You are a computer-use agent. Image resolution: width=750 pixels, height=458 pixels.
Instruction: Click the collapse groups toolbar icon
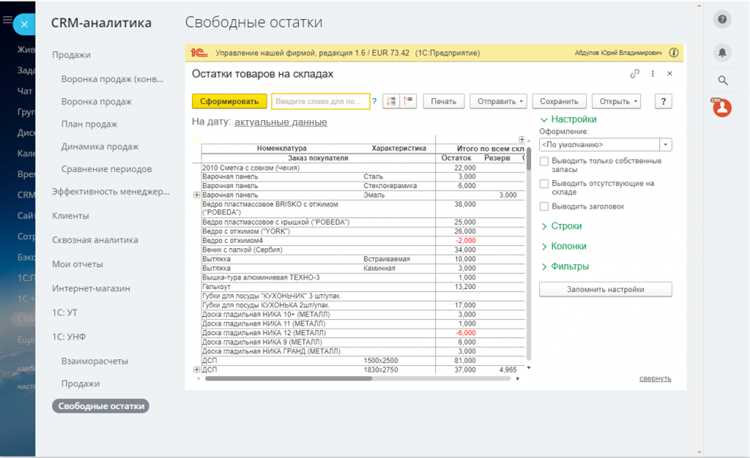click(408, 101)
